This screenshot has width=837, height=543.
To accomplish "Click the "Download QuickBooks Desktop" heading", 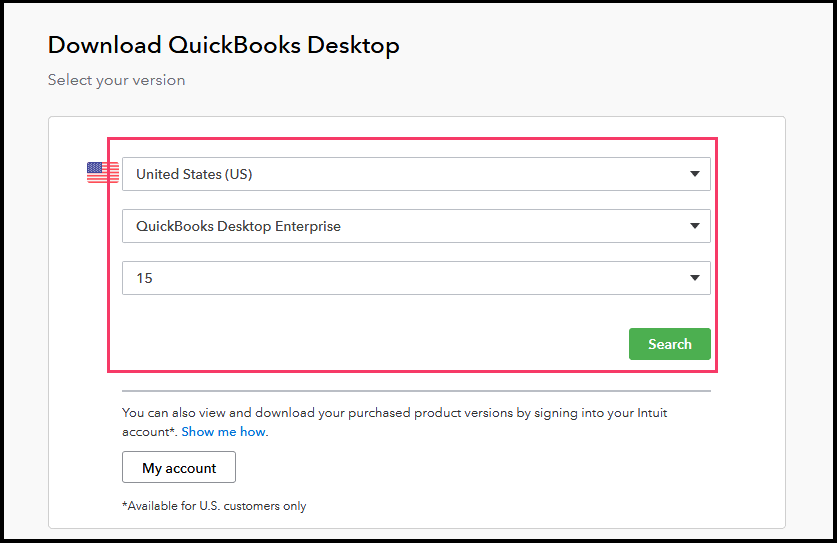I will [x=224, y=45].
